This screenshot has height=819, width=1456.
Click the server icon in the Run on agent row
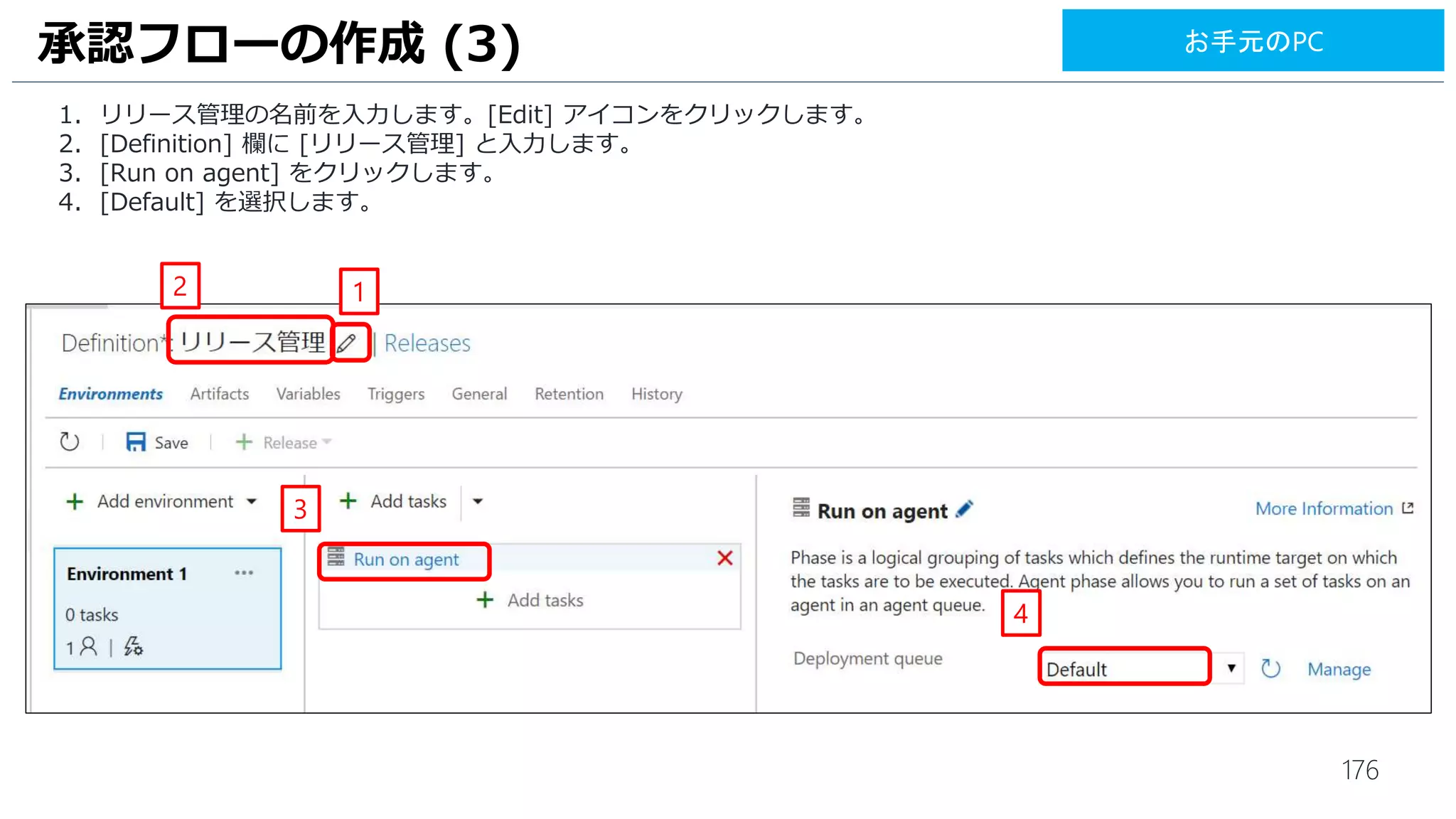[336, 557]
